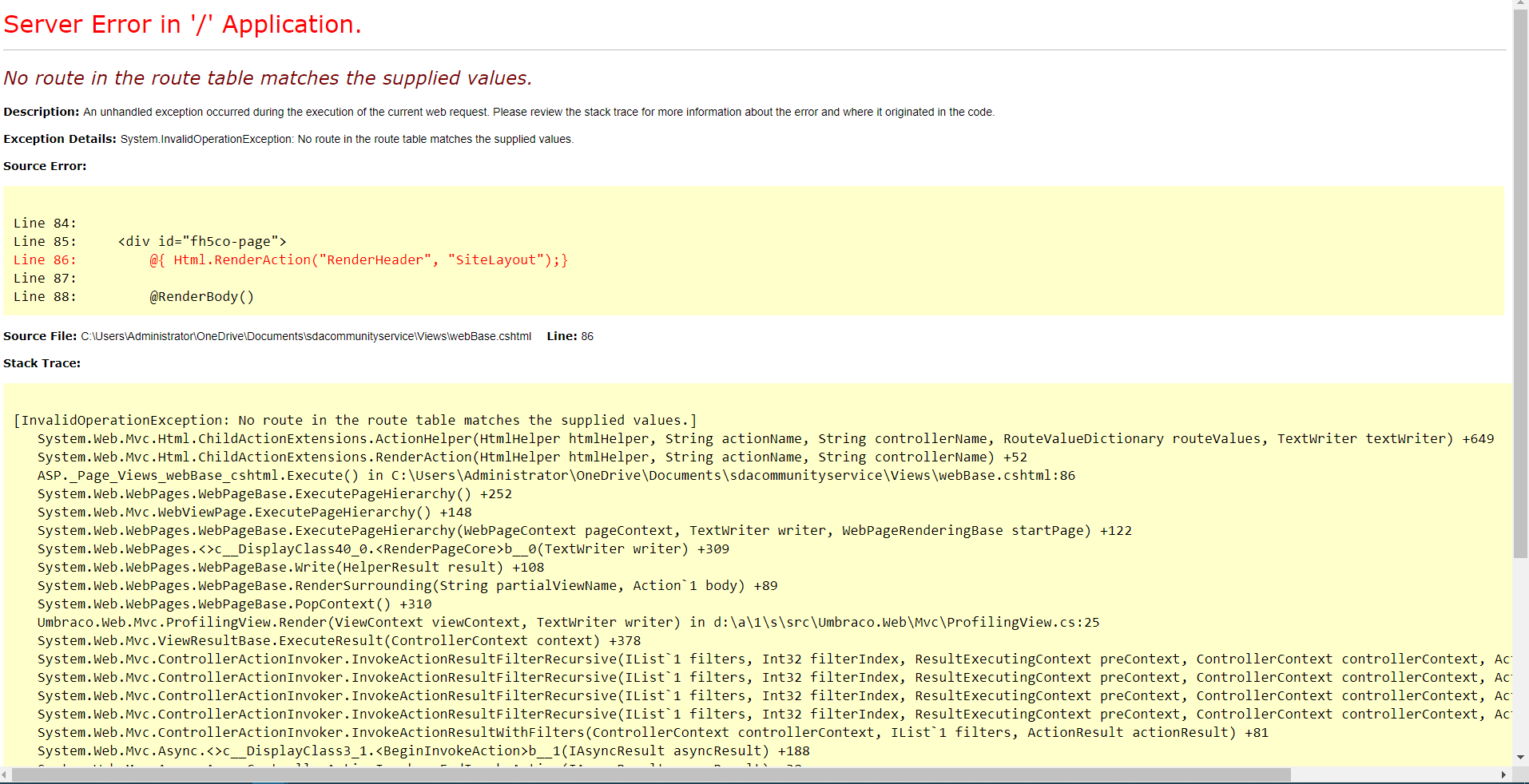Click the ViewResultBase.ExecuteResult +378 line
The image size is (1529, 784).
340,641
